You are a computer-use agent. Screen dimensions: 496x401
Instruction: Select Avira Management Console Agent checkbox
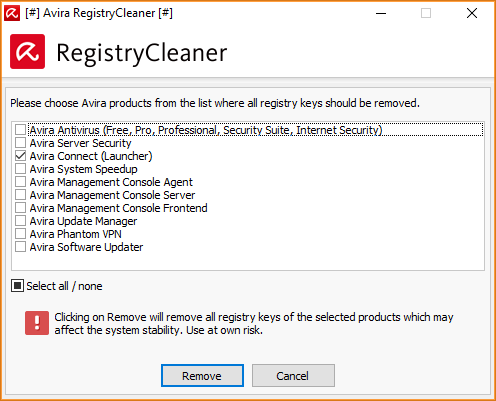(20, 182)
